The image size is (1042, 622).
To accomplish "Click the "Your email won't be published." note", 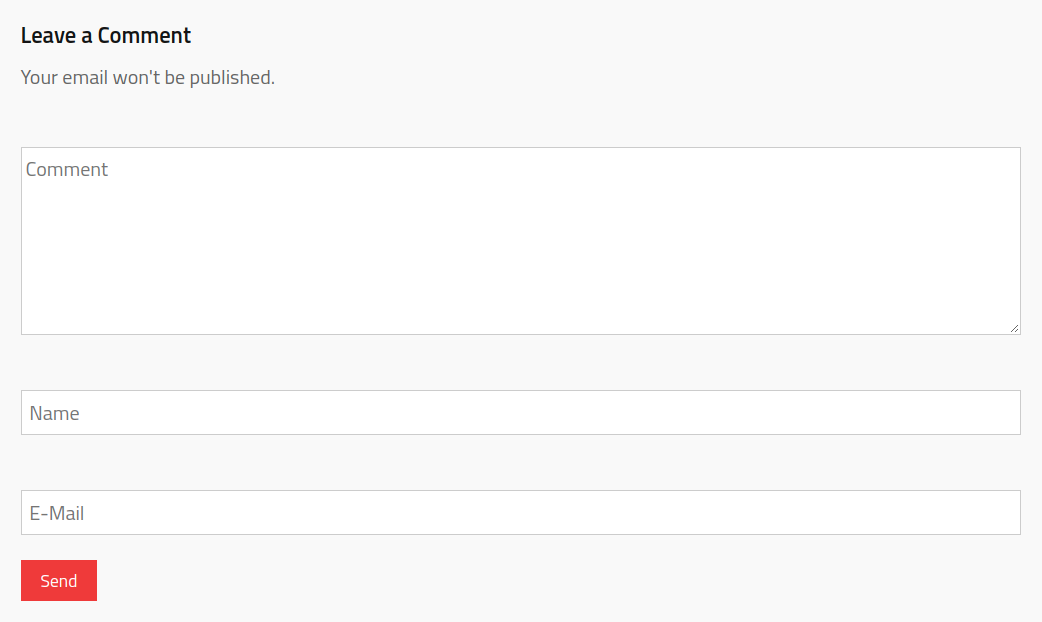I will tap(148, 77).
